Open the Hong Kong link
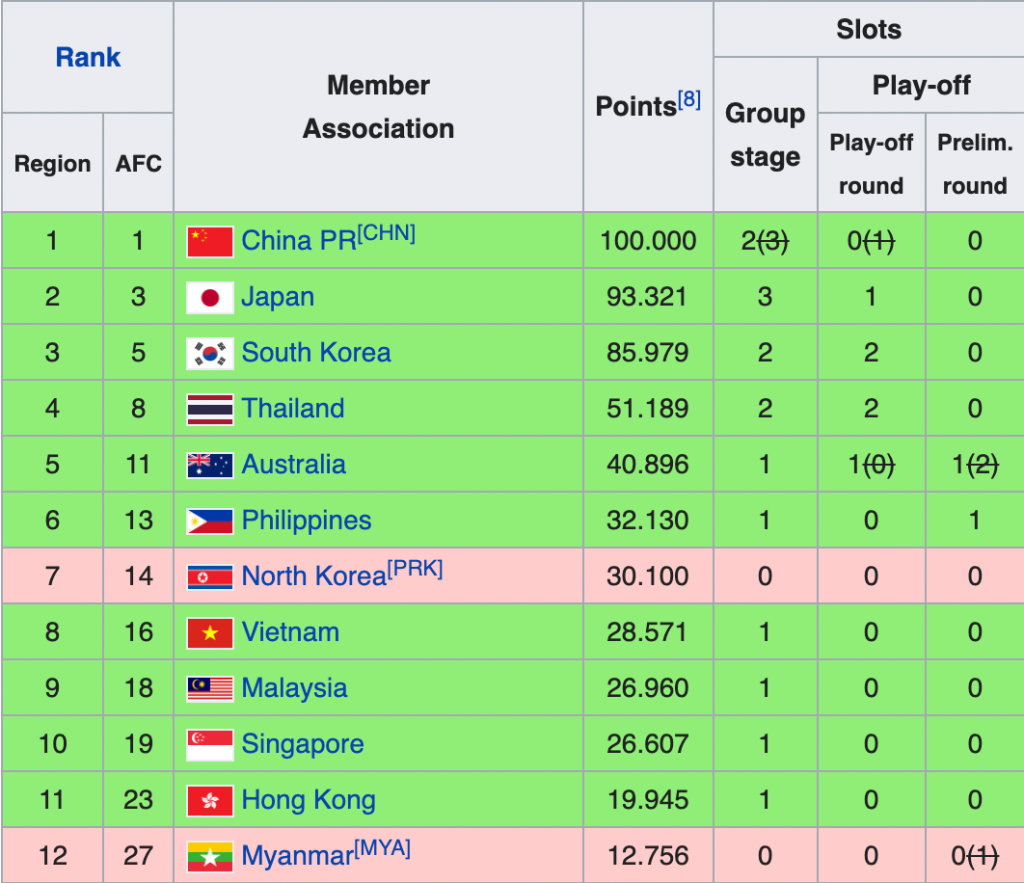 [x=308, y=800]
